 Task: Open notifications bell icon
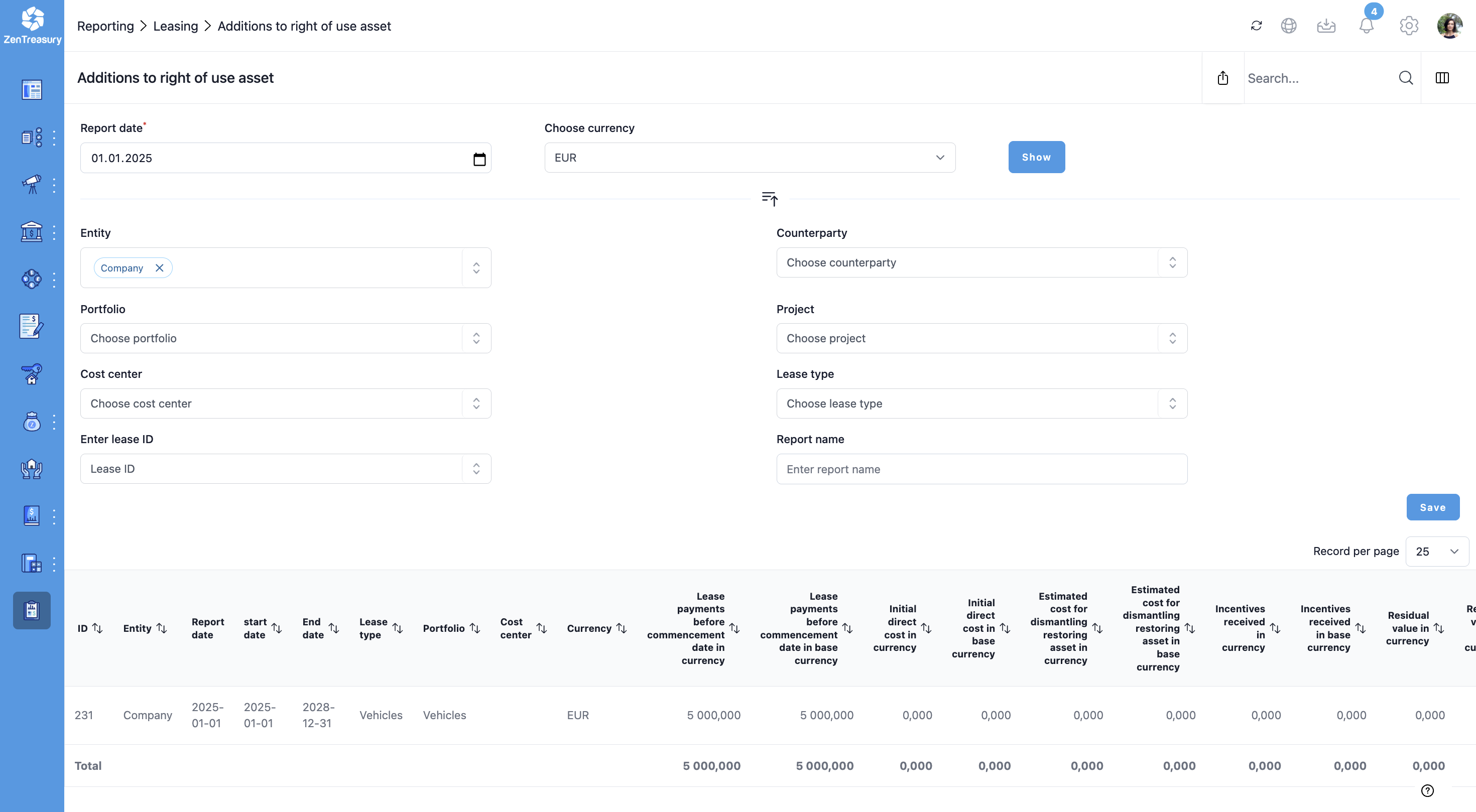click(x=1367, y=26)
